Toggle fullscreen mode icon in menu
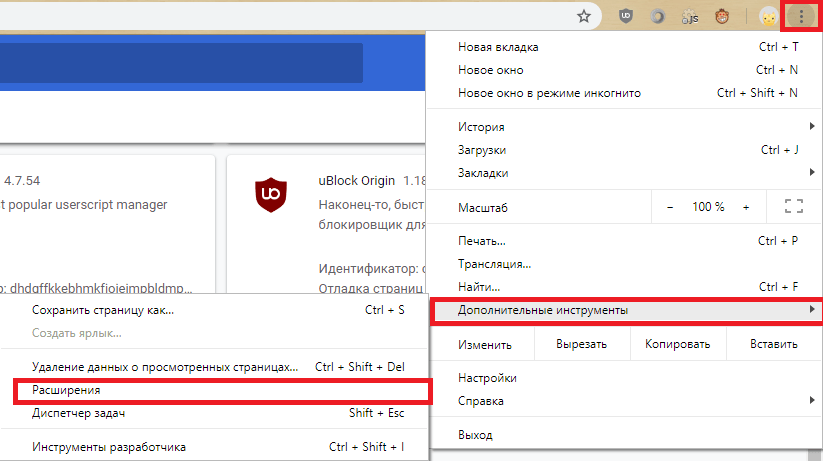 click(x=794, y=206)
